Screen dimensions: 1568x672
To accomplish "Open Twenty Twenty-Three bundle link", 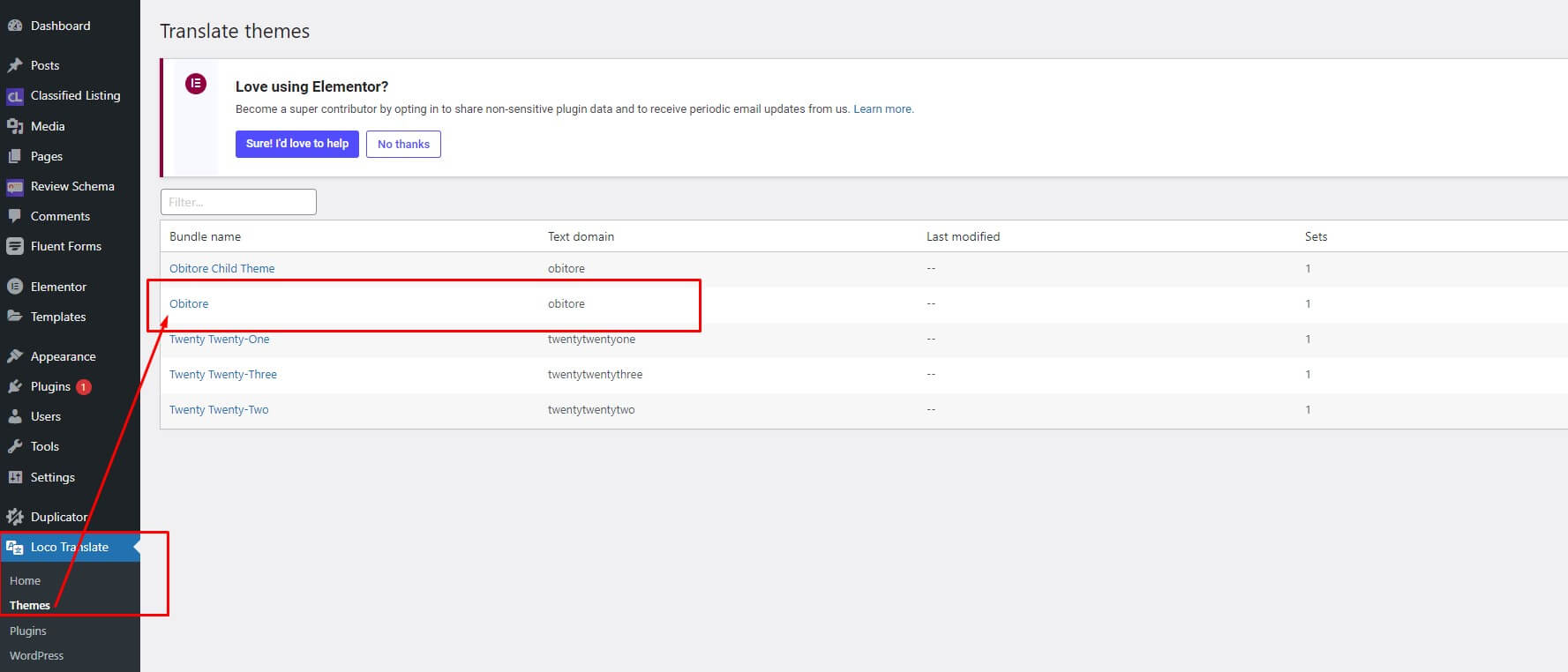I will pyautogui.click(x=223, y=374).
